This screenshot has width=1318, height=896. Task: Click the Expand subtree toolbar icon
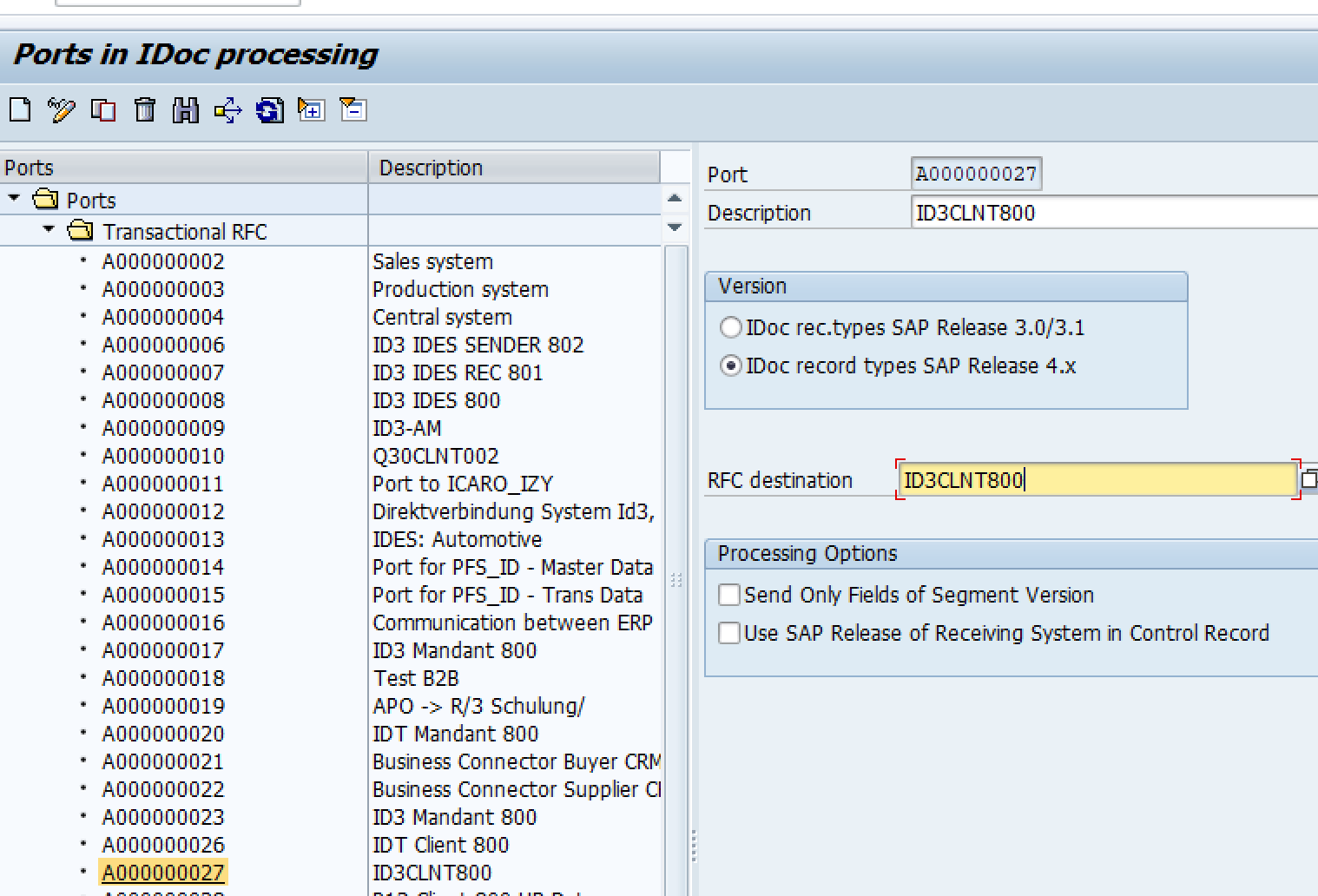click(x=311, y=110)
